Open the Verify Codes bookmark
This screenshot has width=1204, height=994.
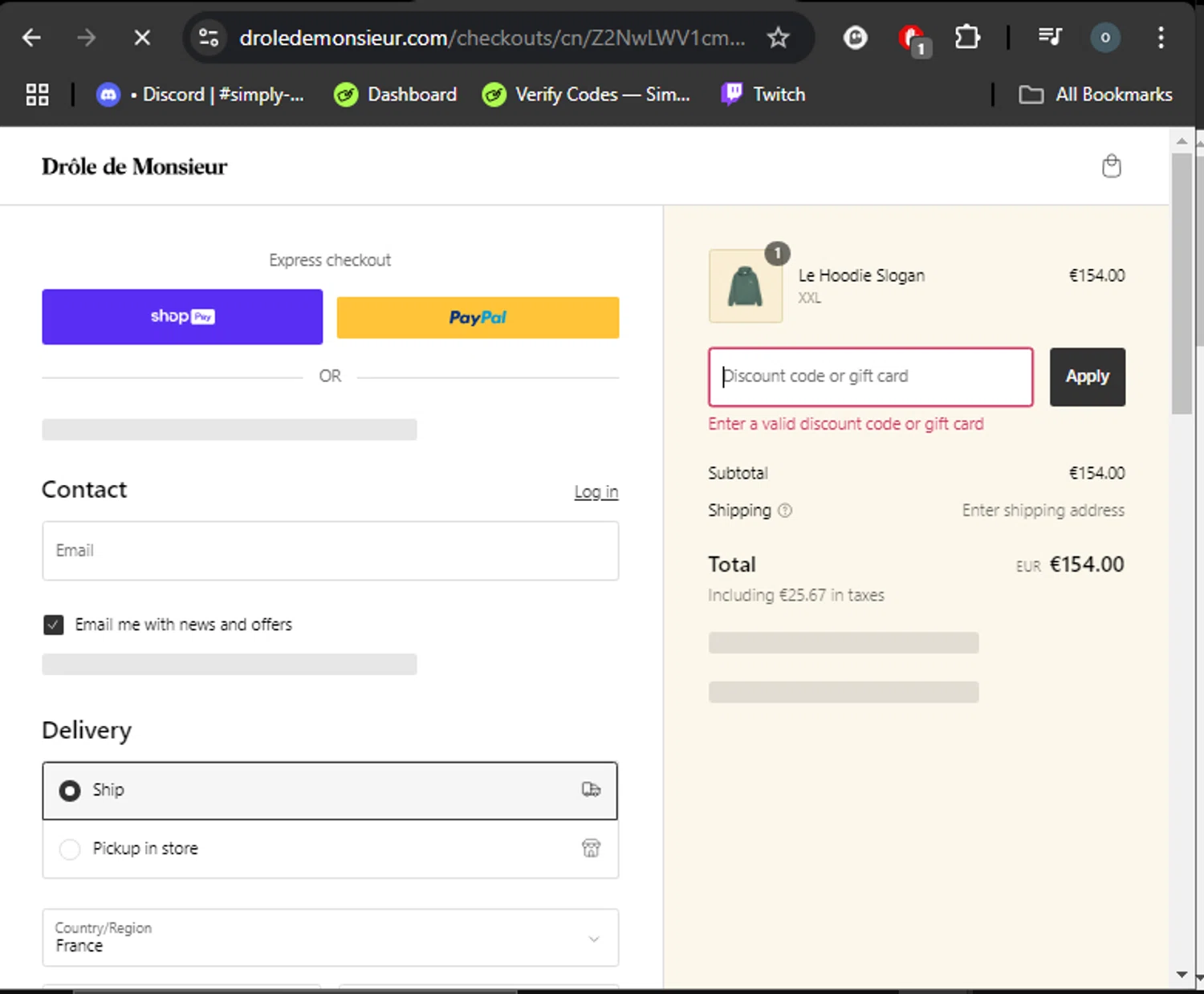(x=586, y=95)
